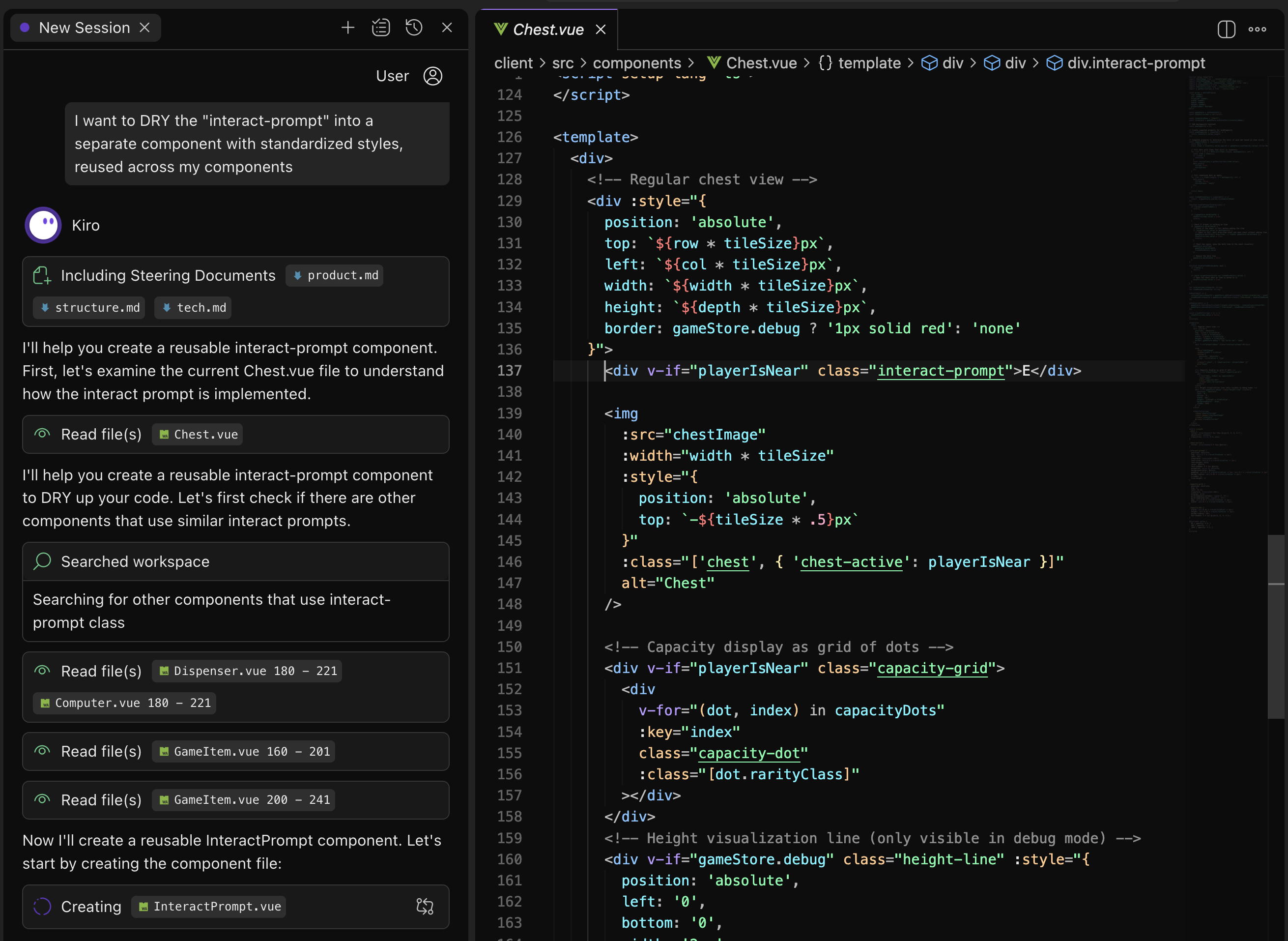The width and height of the screenshot is (1288, 941).
Task: Expand the Including Steering Documents block
Action: coord(168,275)
